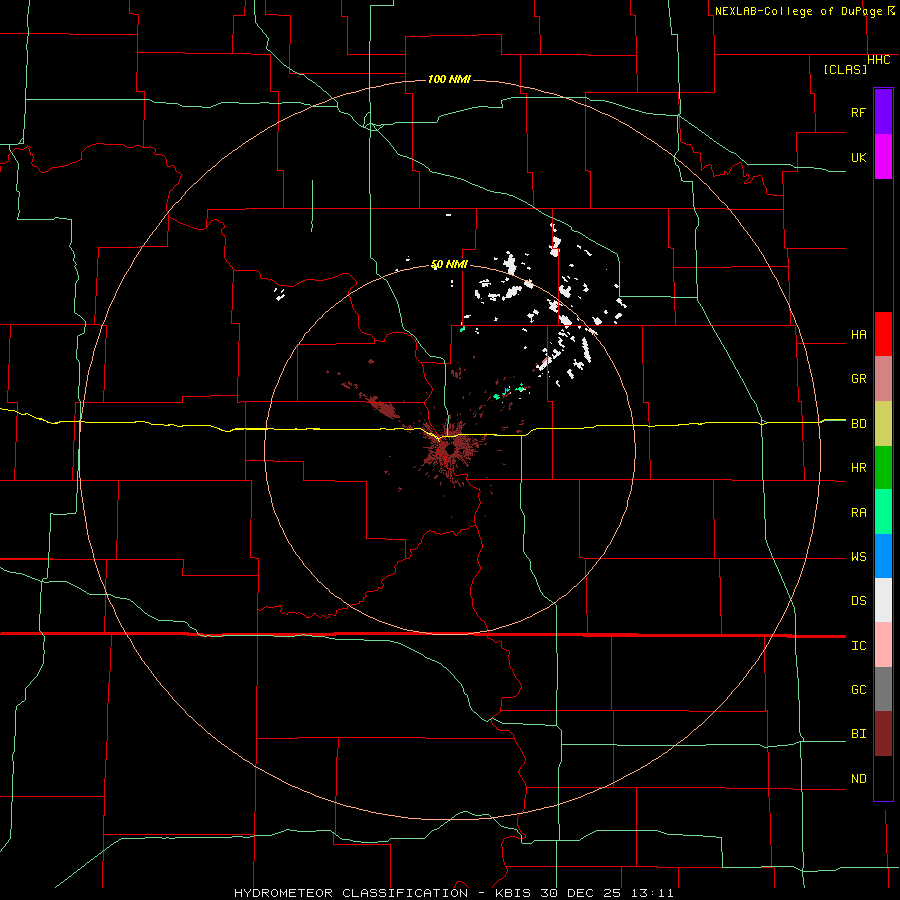Click the 100 NMI range ring label
900x900 pixels.
pos(449,79)
